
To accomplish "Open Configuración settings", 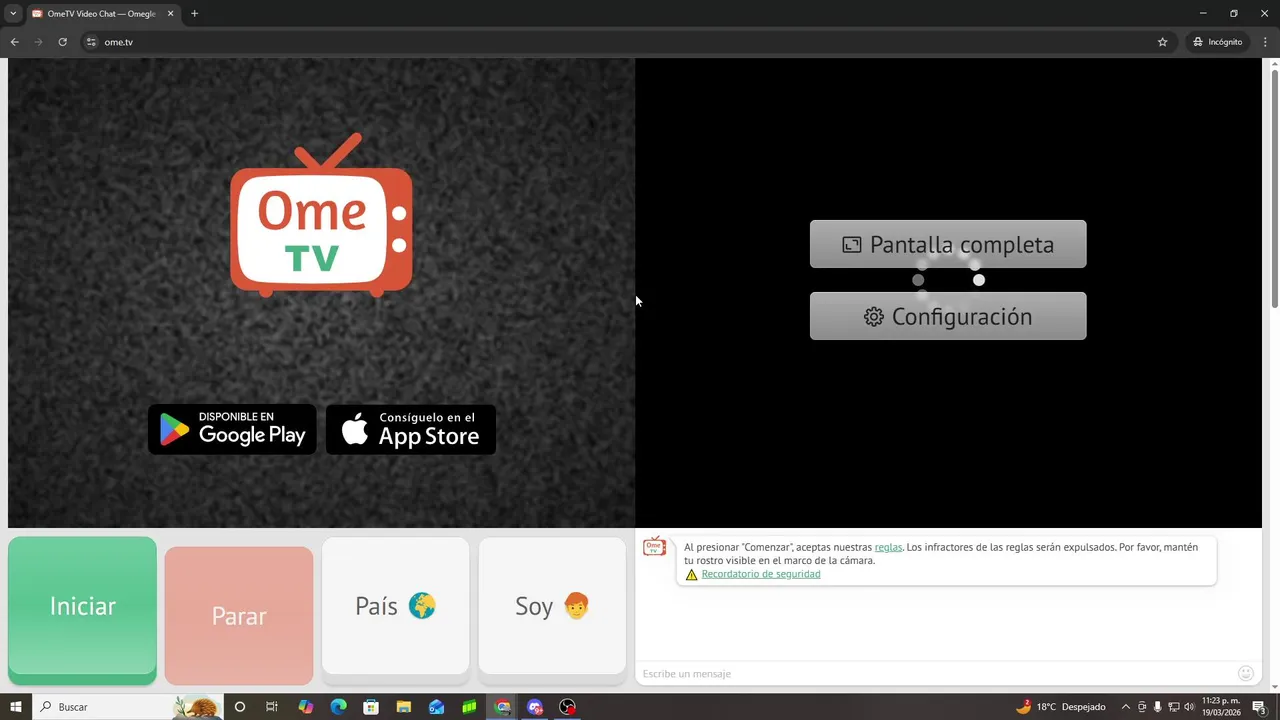I will [948, 316].
